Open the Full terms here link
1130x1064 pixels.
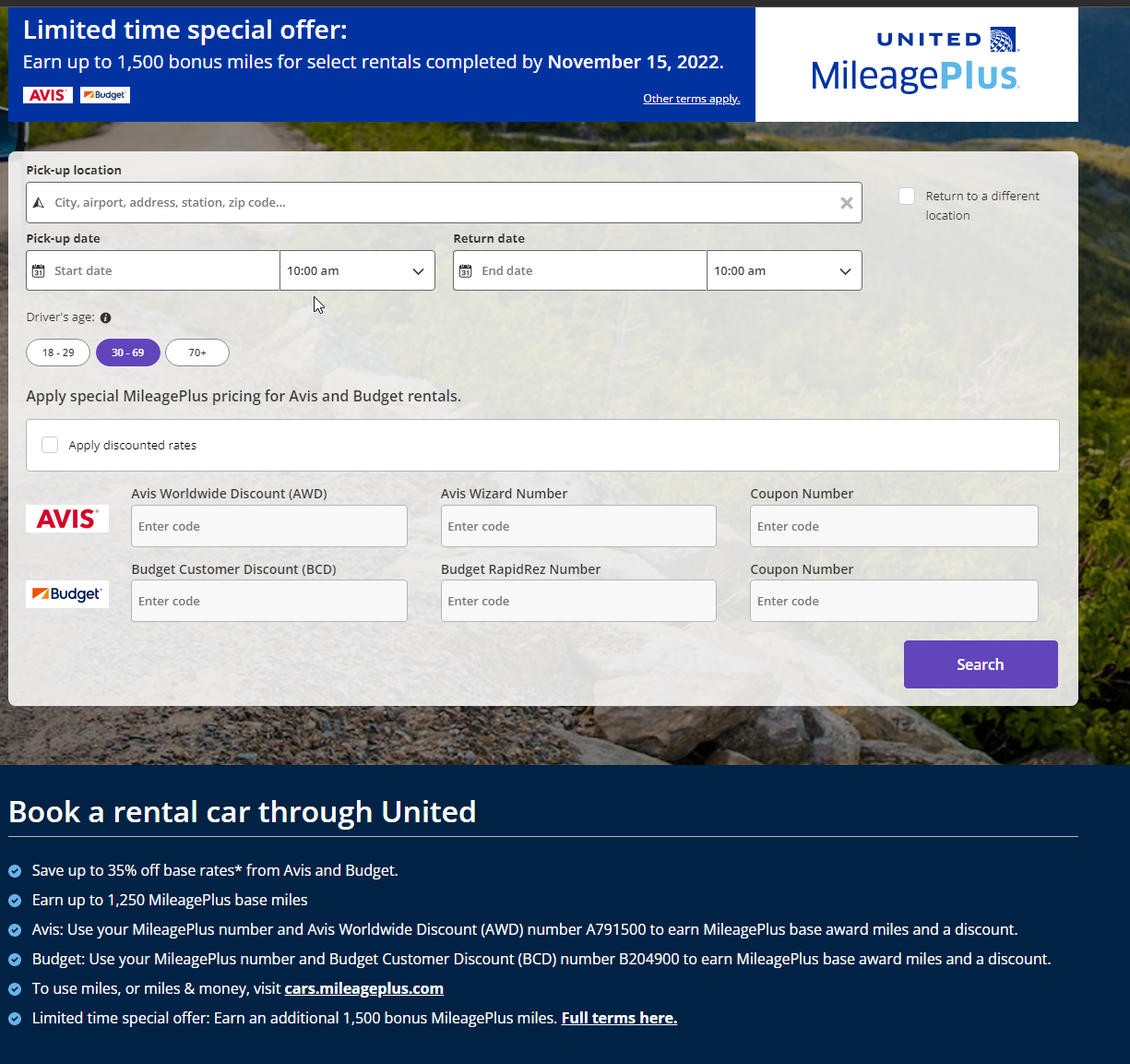(x=619, y=1018)
